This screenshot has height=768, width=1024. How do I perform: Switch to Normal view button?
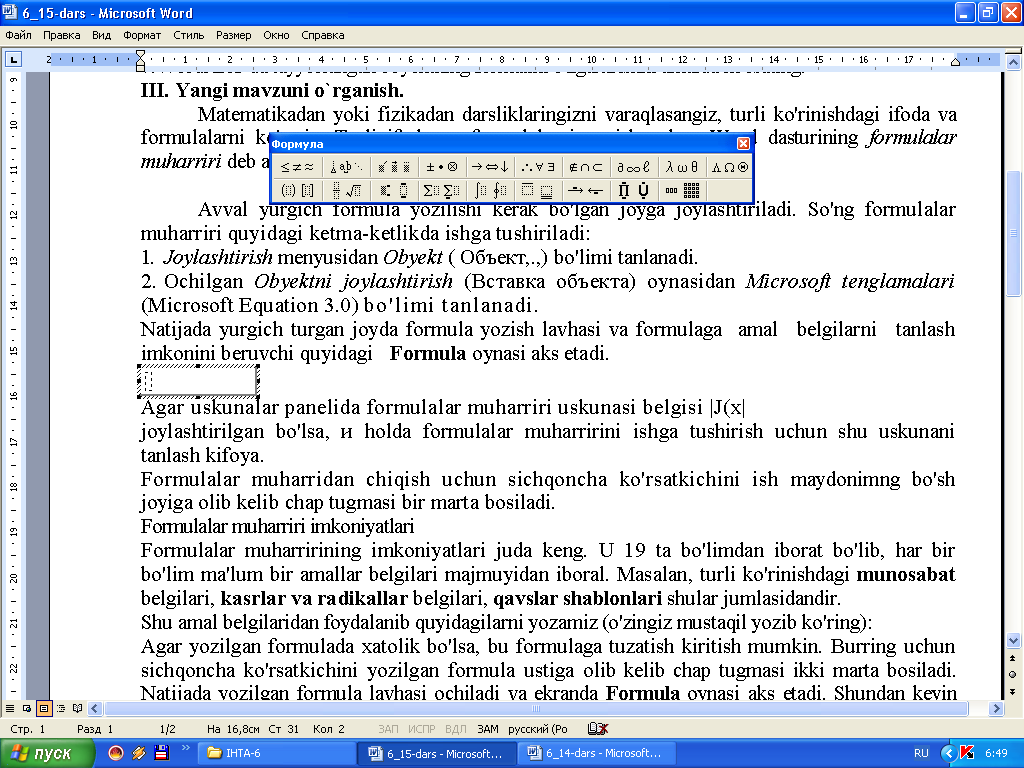point(10,708)
